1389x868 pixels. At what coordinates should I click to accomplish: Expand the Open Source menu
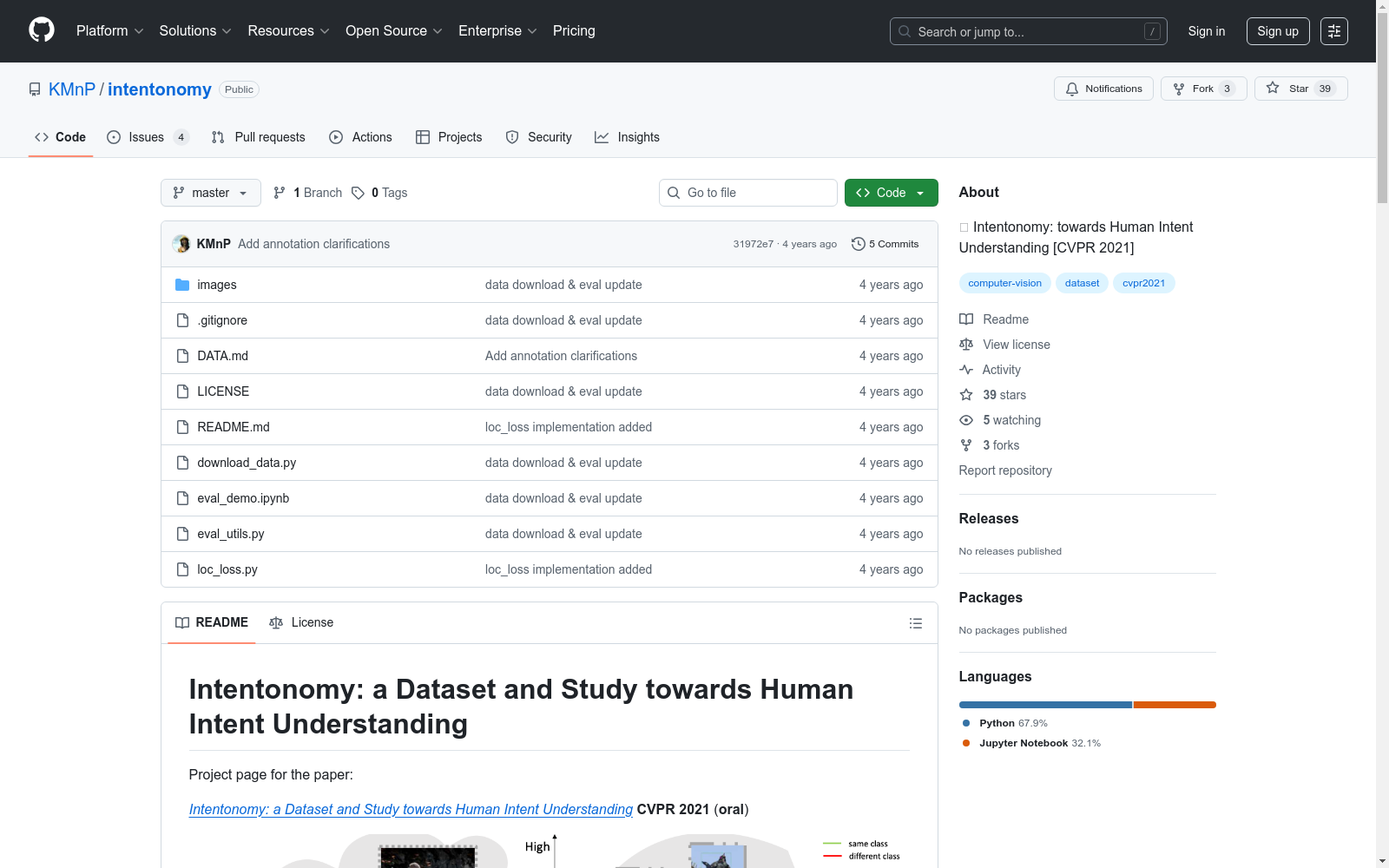point(394,31)
